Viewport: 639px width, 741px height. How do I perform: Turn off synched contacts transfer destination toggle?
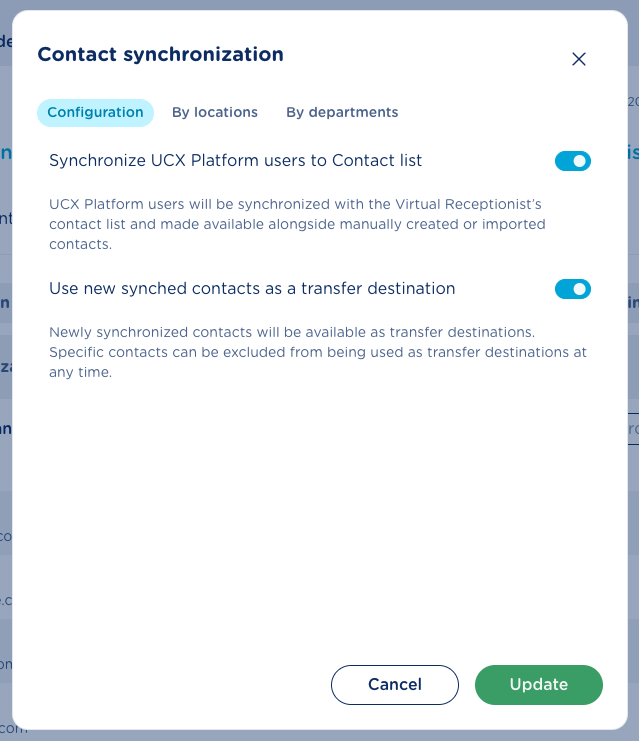pos(573,289)
